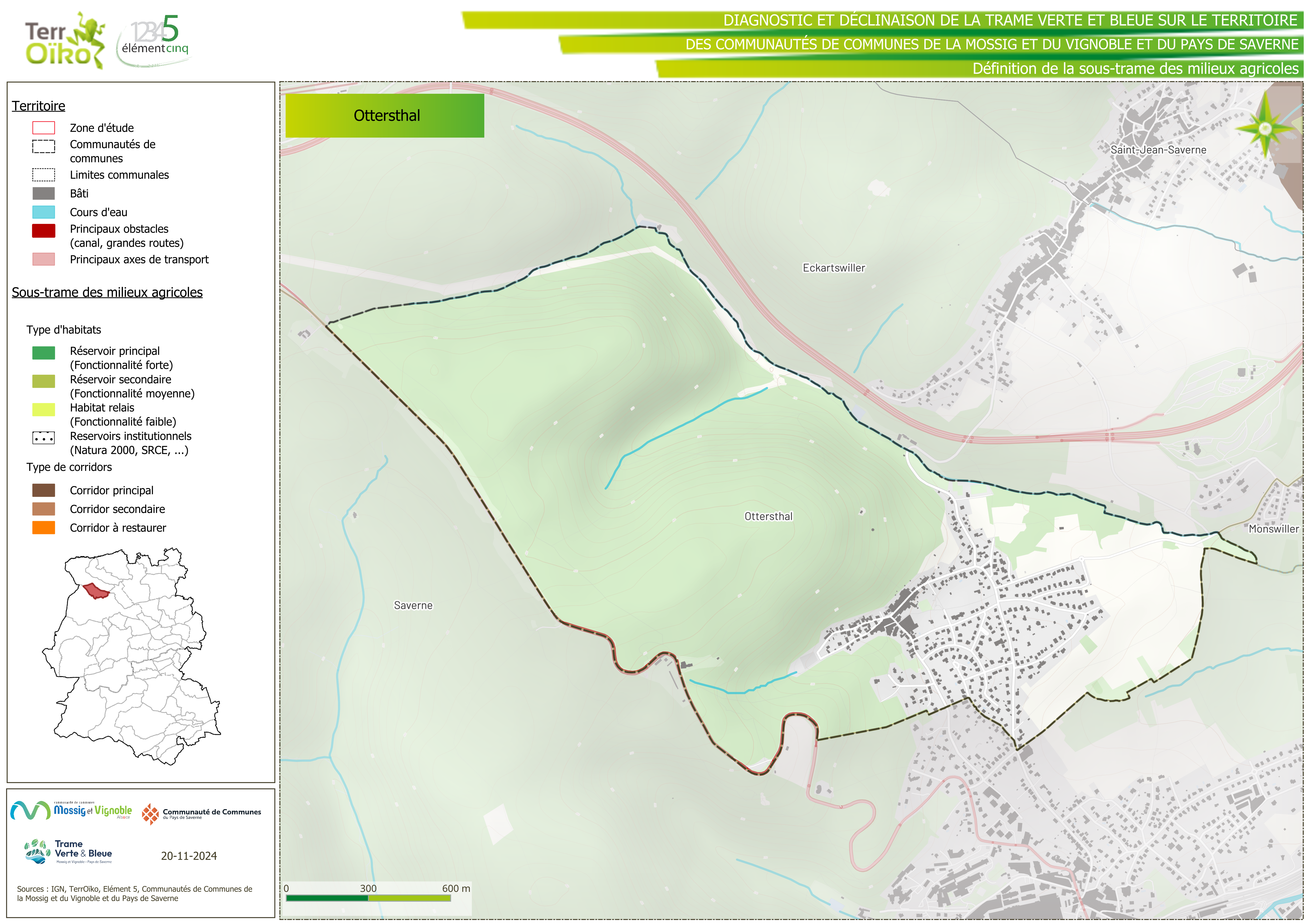Click the Principaux obstacles dark red swatch

click(43, 231)
